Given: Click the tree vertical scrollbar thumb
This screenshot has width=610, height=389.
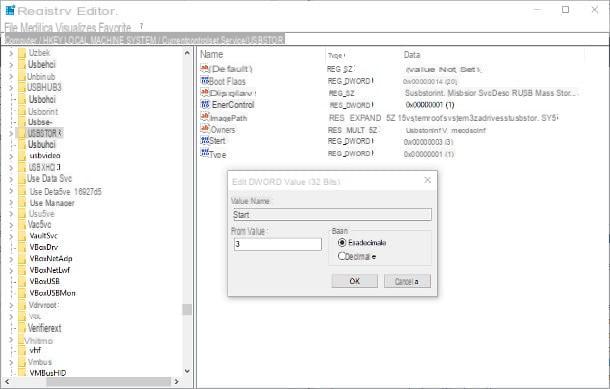Looking at the screenshot, I should click(187, 310).
